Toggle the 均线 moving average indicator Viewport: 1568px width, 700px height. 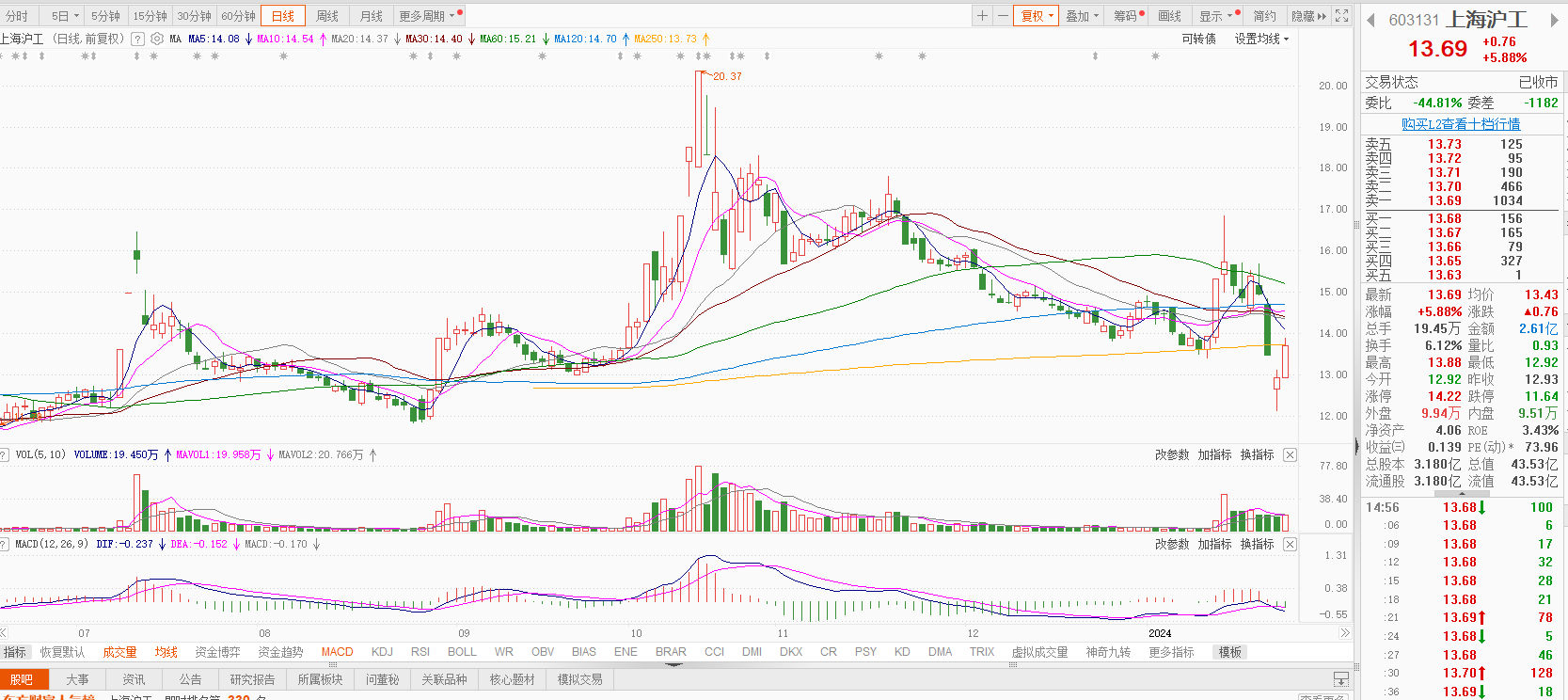[x=166, y=652]
